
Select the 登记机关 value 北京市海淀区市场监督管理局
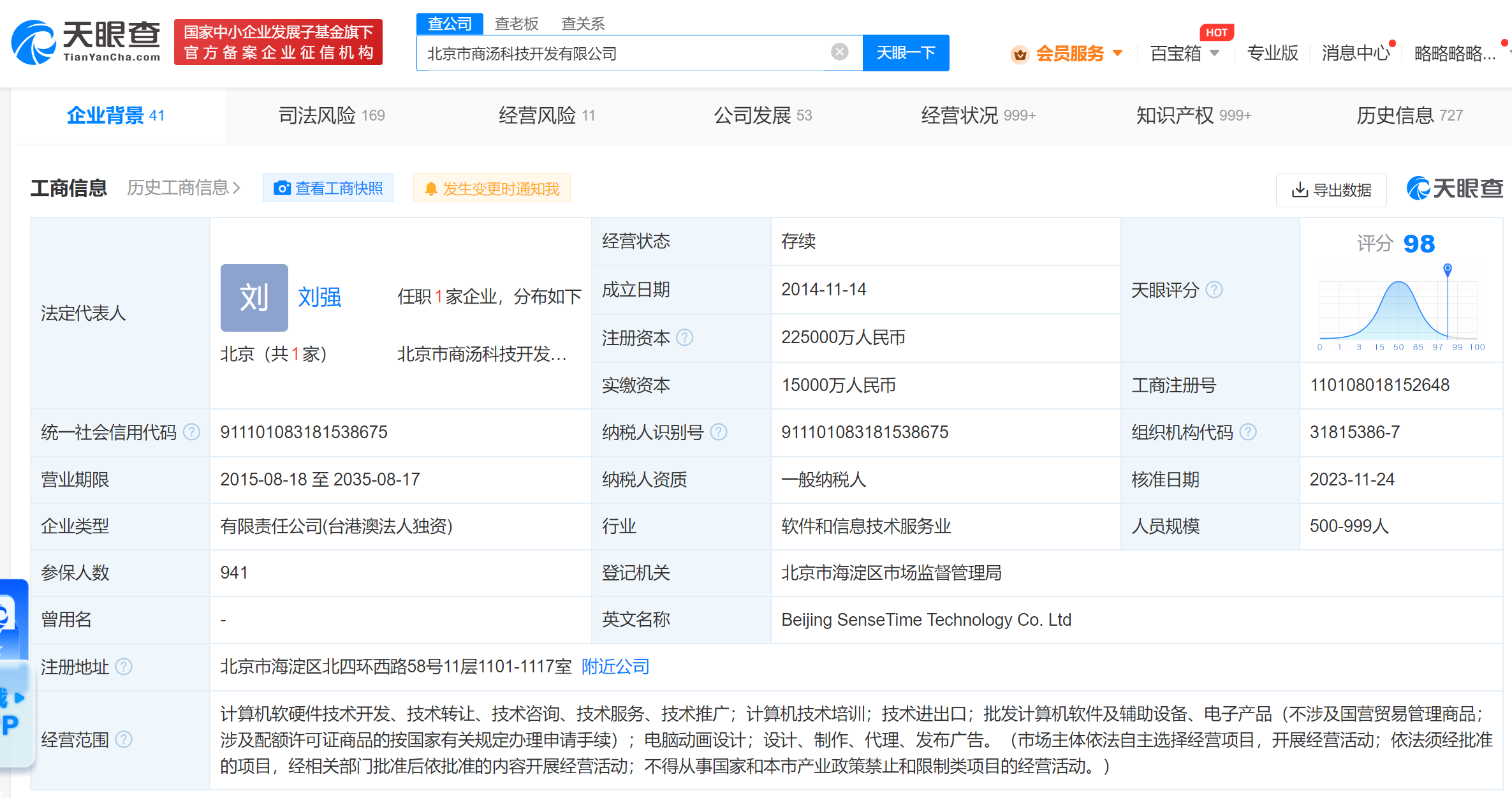pyautogui.click(x=891, y=573)
